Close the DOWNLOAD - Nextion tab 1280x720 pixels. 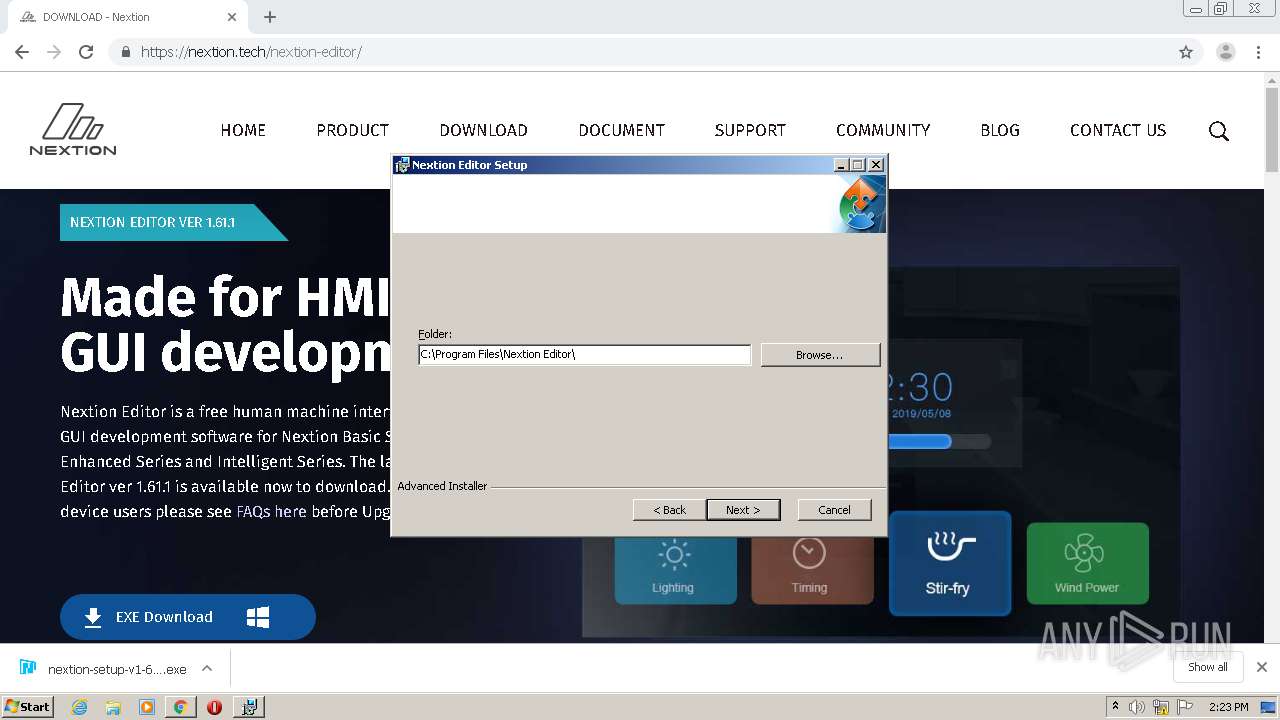coord(232,17)
